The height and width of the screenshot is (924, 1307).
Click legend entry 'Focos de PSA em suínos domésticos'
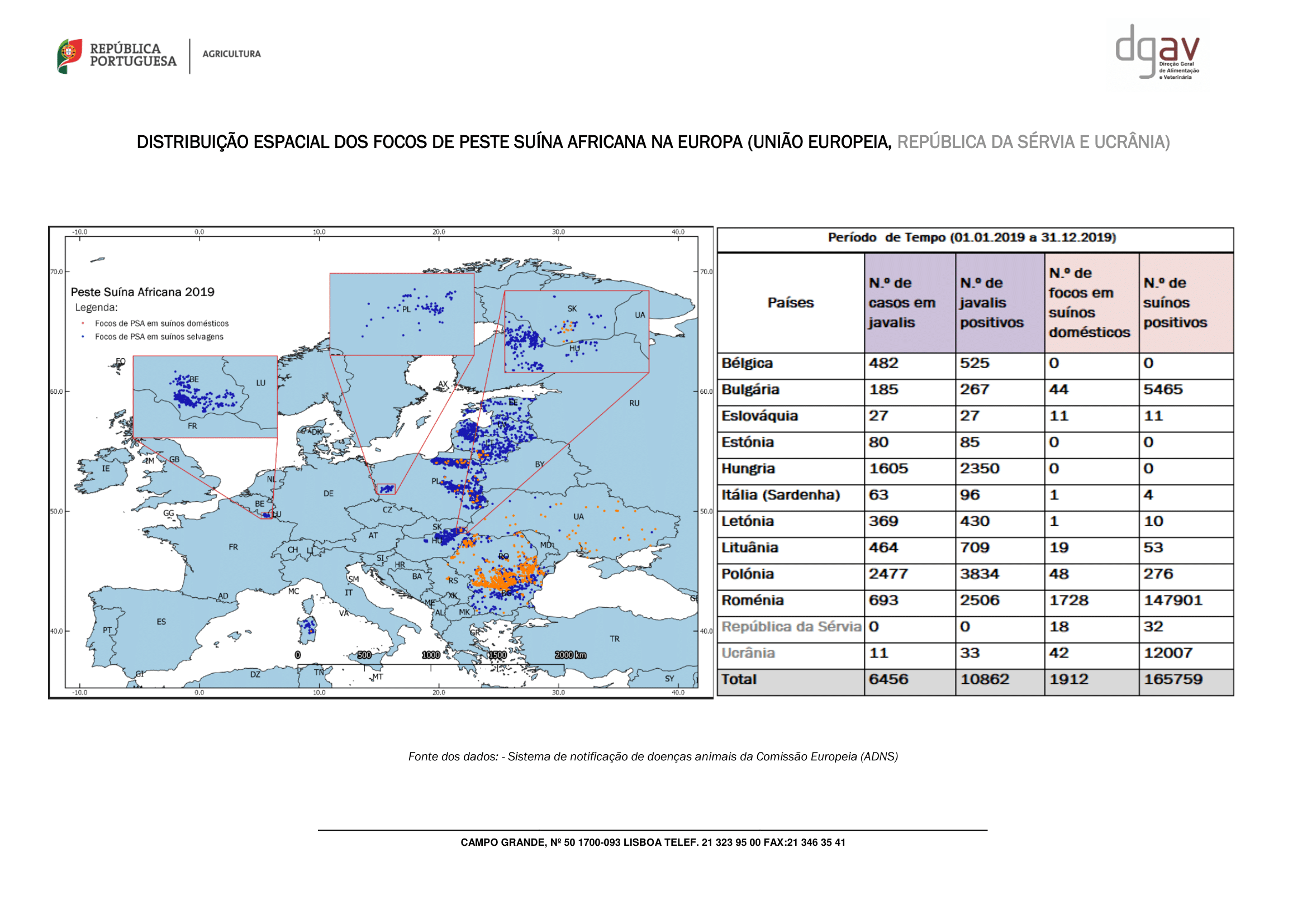tap(161, 324)
